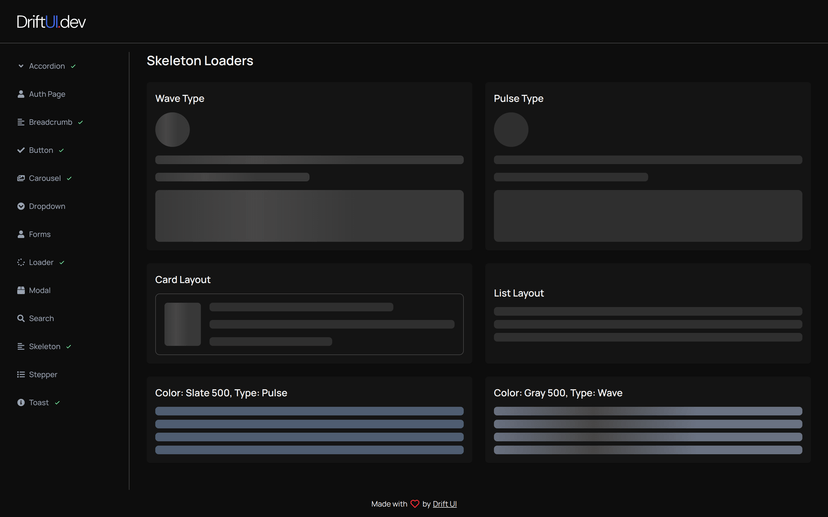This screenshot has height=517, width=828.
Task: Click the Card Layout square image placeholder
Action: (x=182, y=324)
